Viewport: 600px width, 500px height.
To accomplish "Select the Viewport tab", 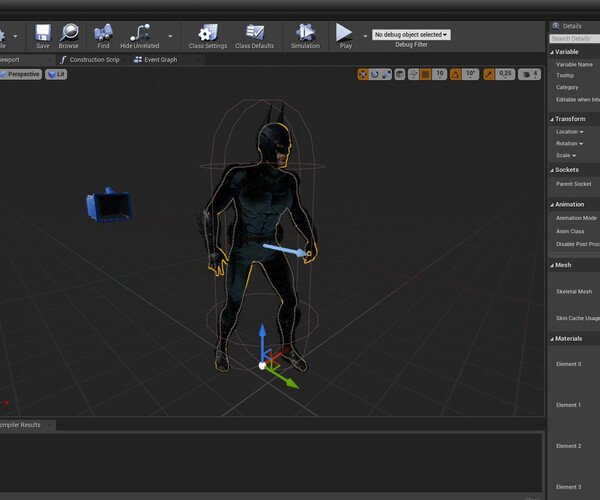I will pyautogui.click(x=10, y=60).
